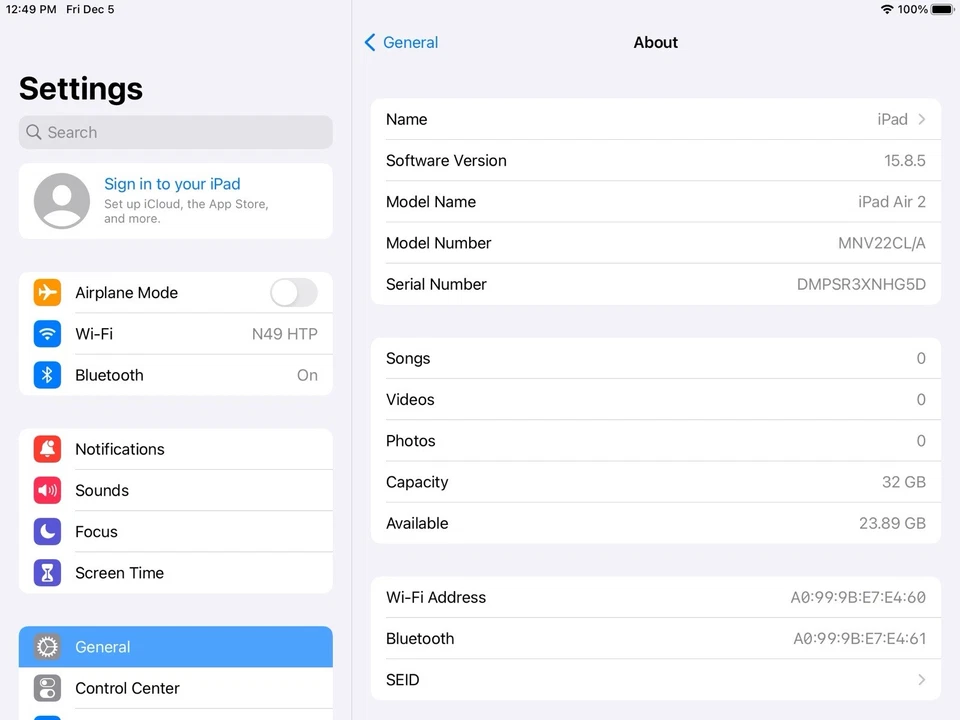Screen dimensions: 960x720
Task: Tap Sign in to your iPad
Action: (x=172, y=184)
